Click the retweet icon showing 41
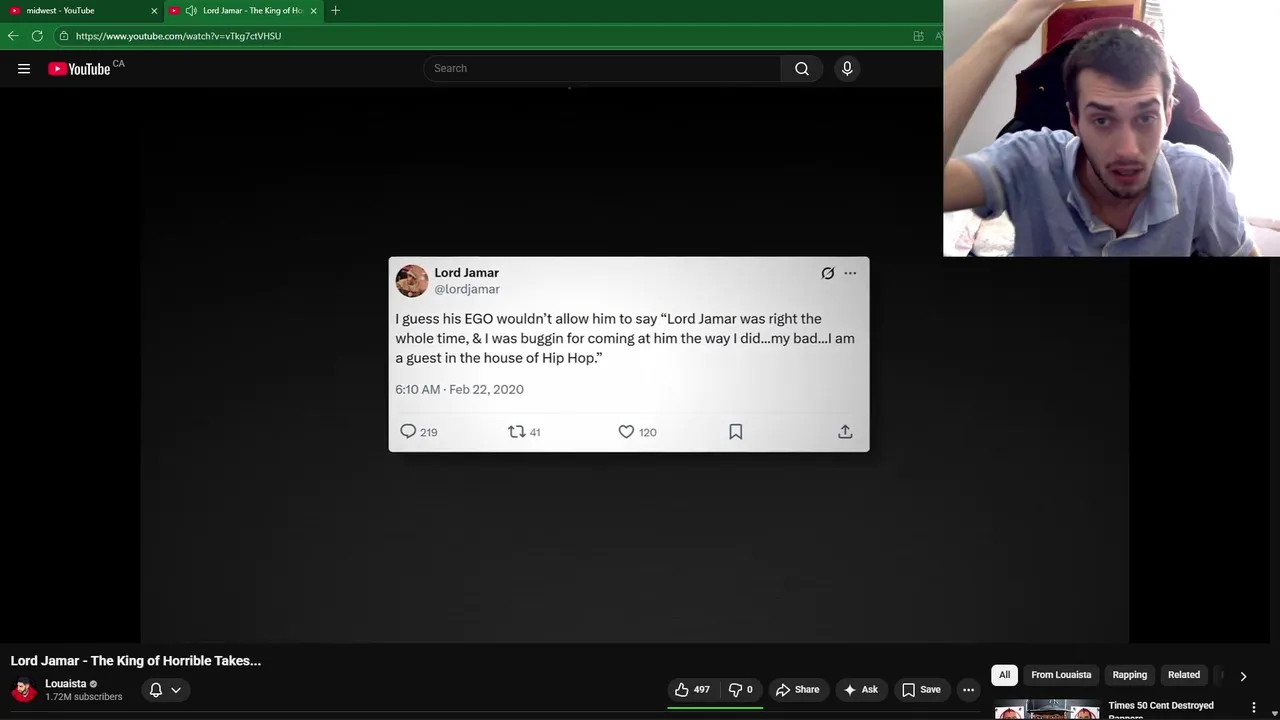 [516, 431]
